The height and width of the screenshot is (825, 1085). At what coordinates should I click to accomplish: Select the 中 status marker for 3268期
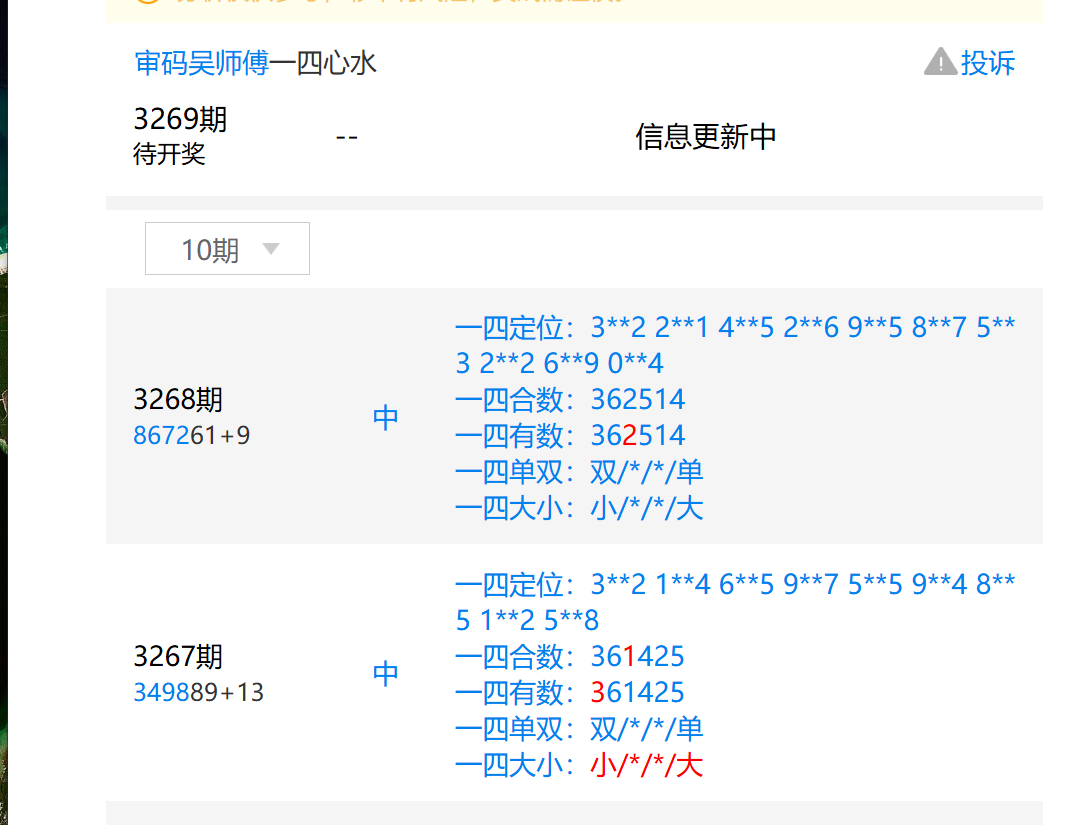click(x=385, y=417)
